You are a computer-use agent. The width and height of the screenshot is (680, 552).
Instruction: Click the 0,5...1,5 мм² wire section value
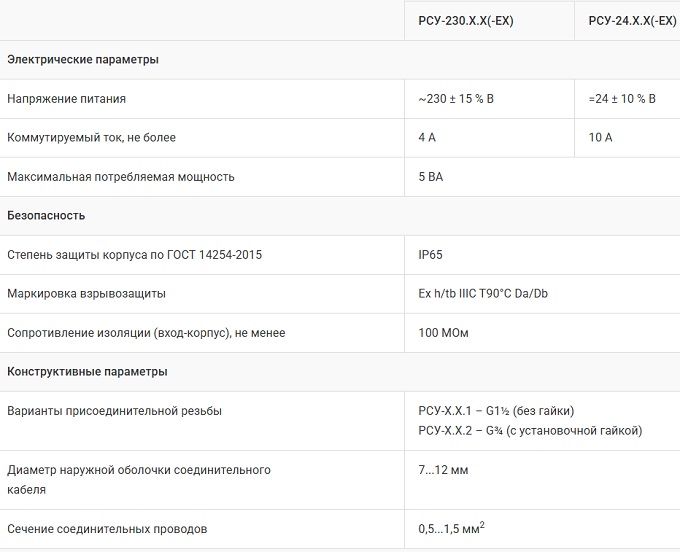point(451,528)
